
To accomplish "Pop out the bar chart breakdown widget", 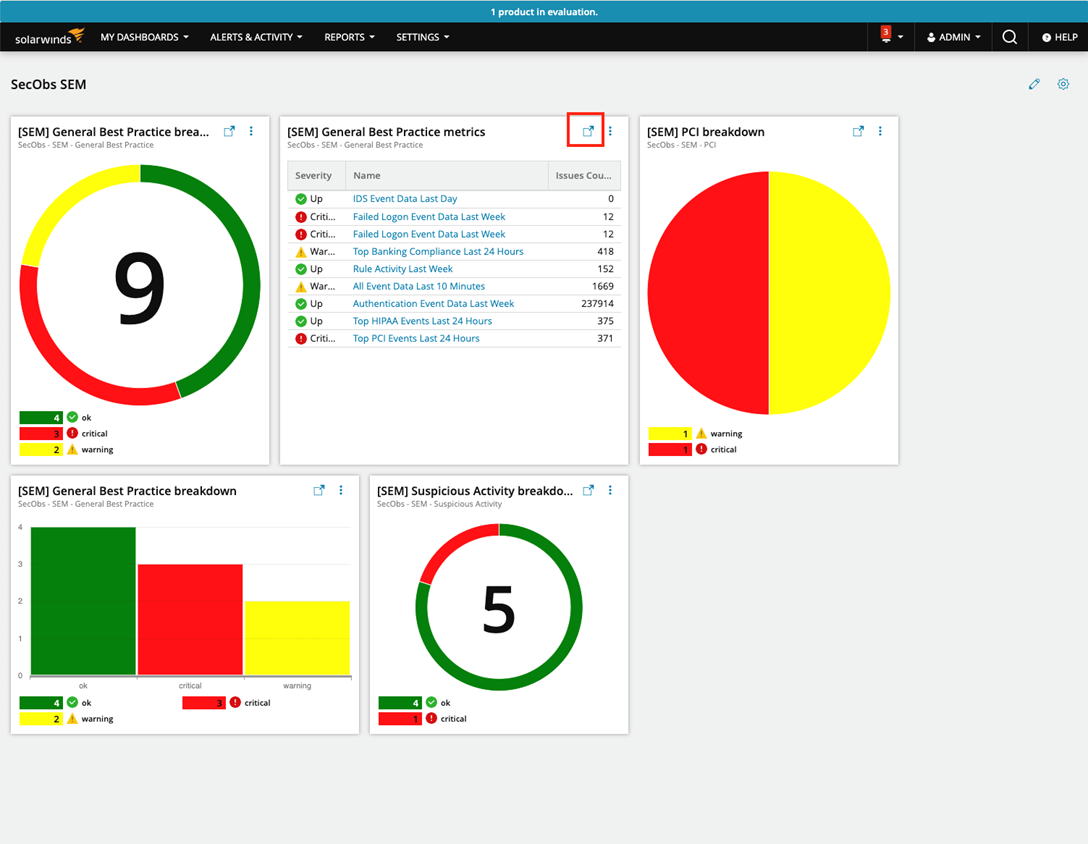I will click(318, 490).
